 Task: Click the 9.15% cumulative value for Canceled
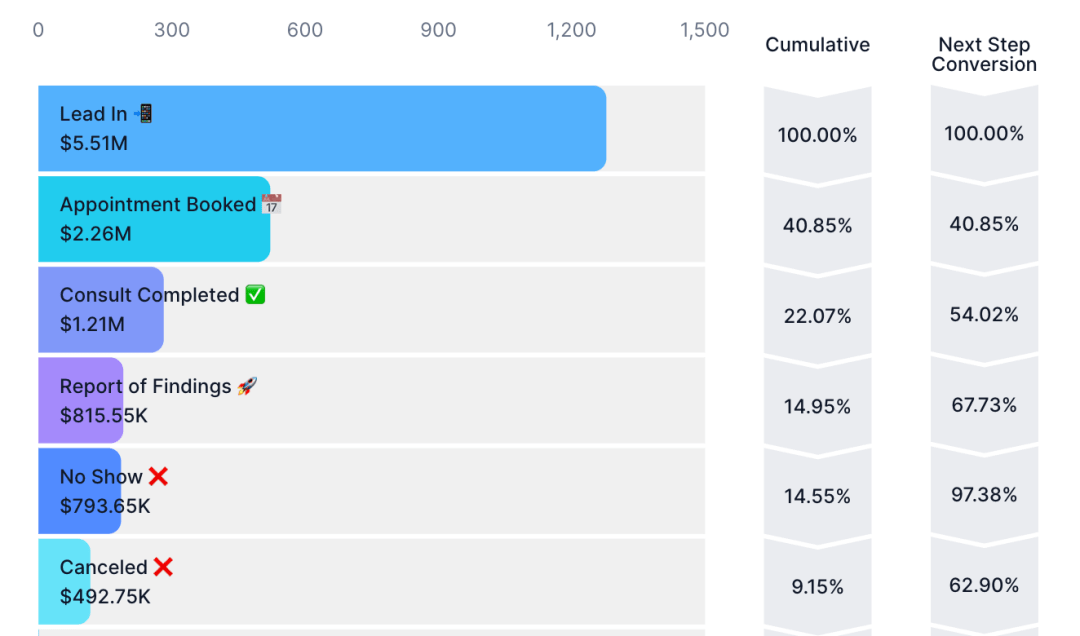[818, 586]
